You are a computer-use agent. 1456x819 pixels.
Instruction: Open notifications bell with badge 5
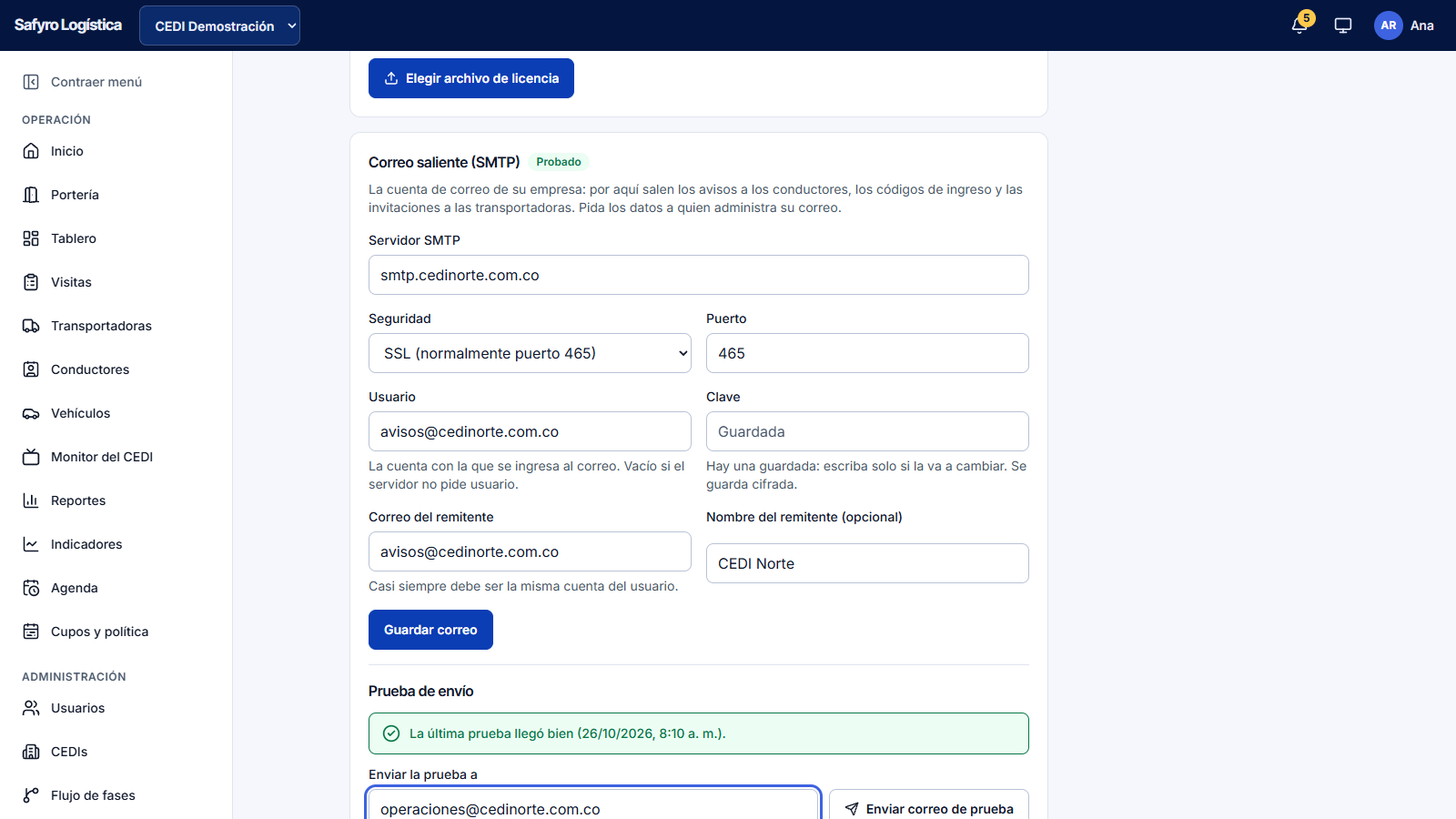1300,25
